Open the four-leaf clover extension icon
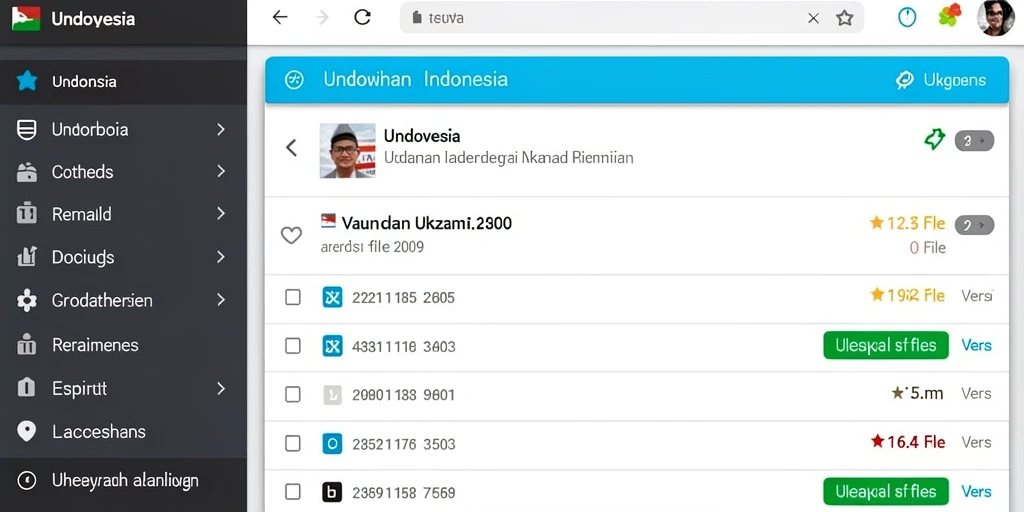 click(950, 16)
